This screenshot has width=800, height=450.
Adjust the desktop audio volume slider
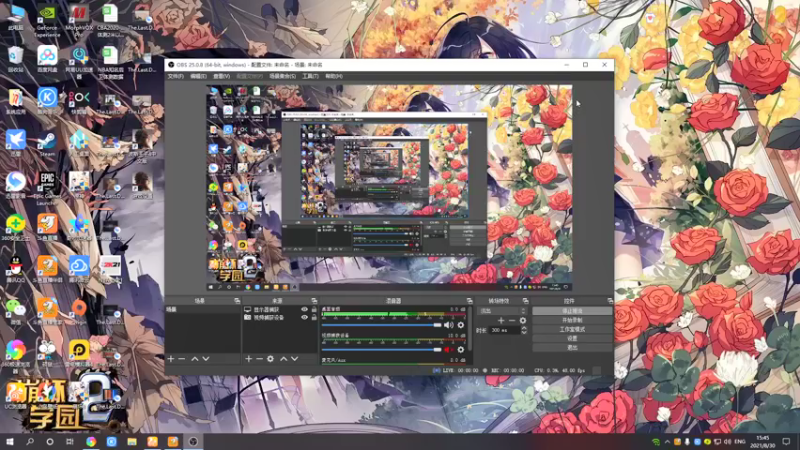coord(382,325)
